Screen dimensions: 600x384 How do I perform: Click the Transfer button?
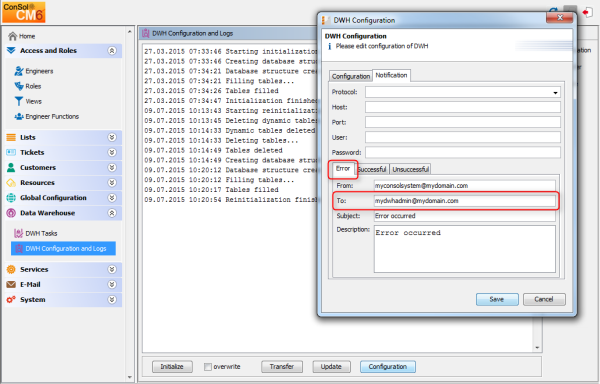pos(282,366)
